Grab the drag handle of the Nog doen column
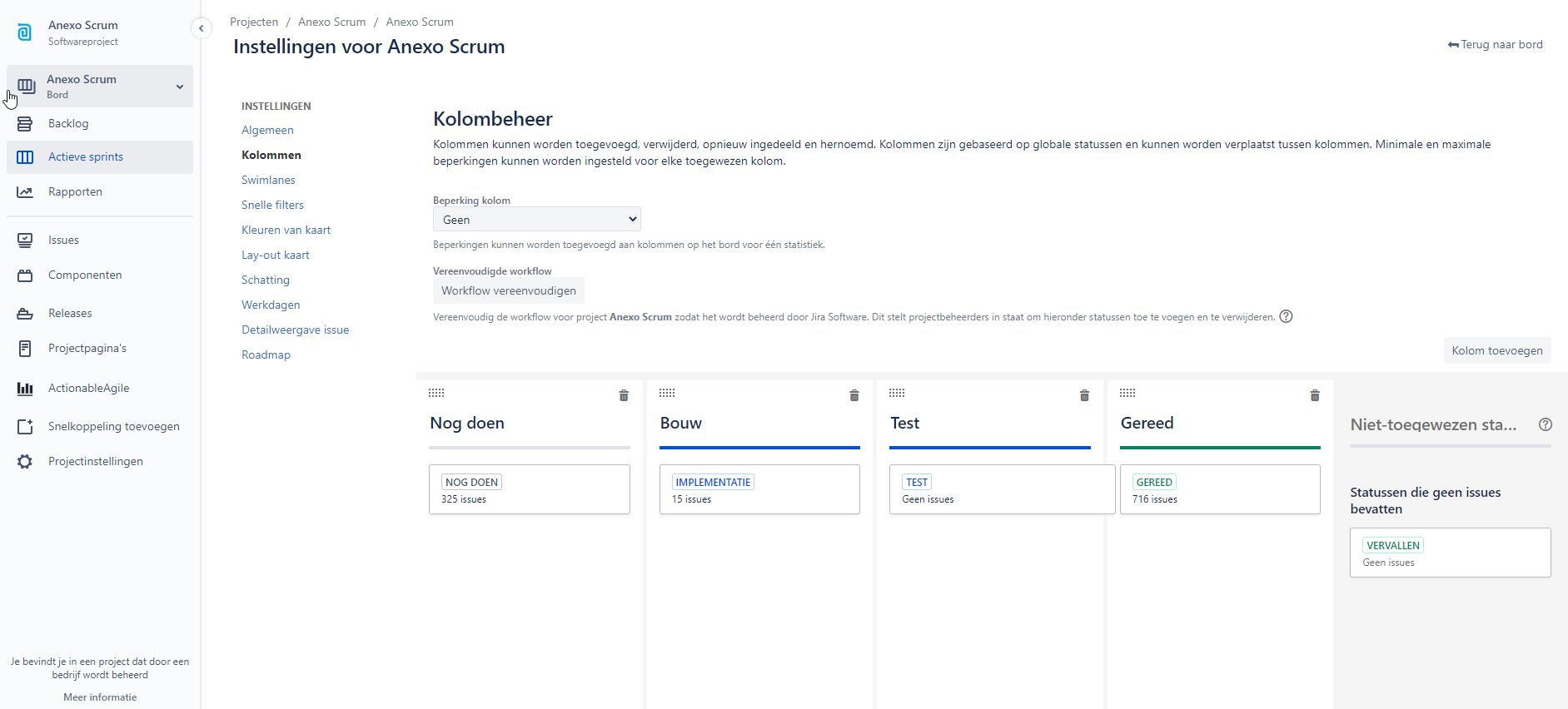Viewport: 1568px width, 709px height. (436, 393)
